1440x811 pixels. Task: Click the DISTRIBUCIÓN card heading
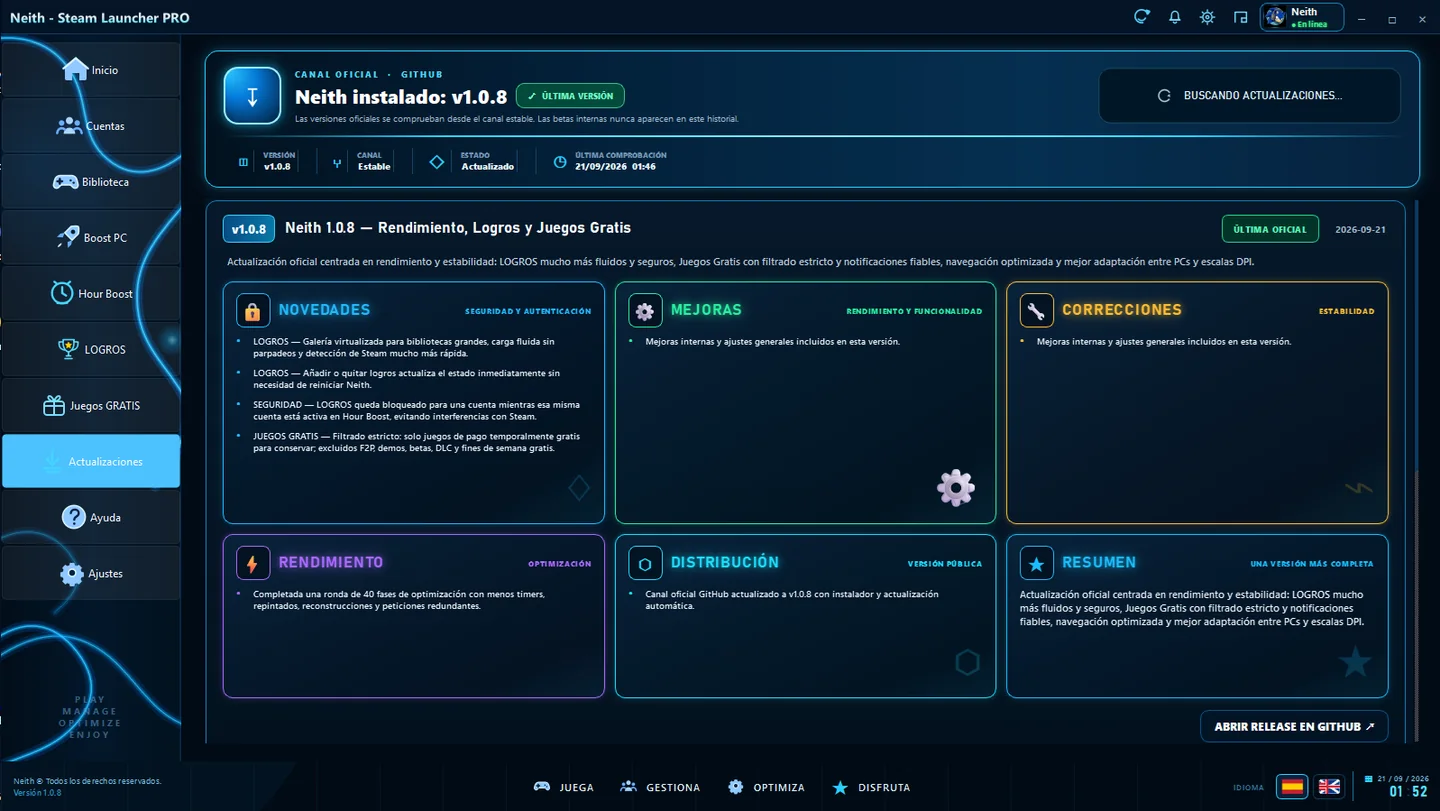[x=725, y=563]
